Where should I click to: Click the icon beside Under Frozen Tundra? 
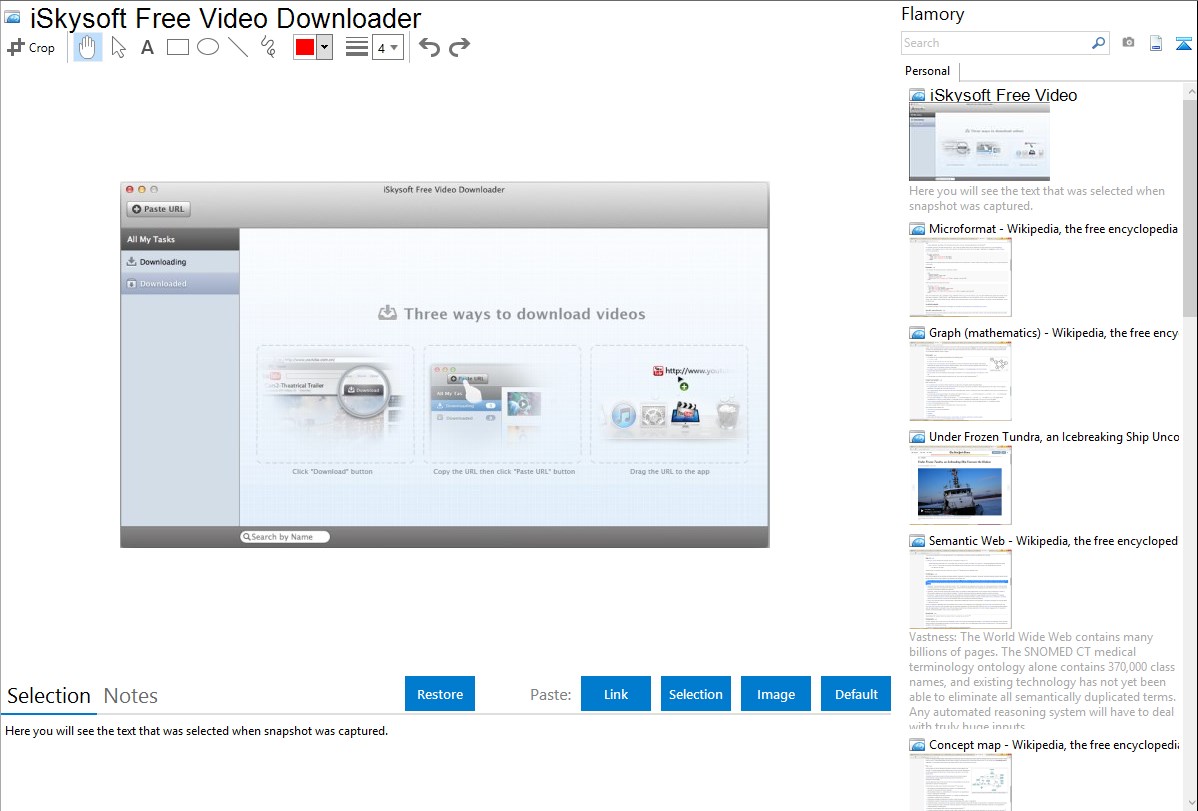(917, 436)
